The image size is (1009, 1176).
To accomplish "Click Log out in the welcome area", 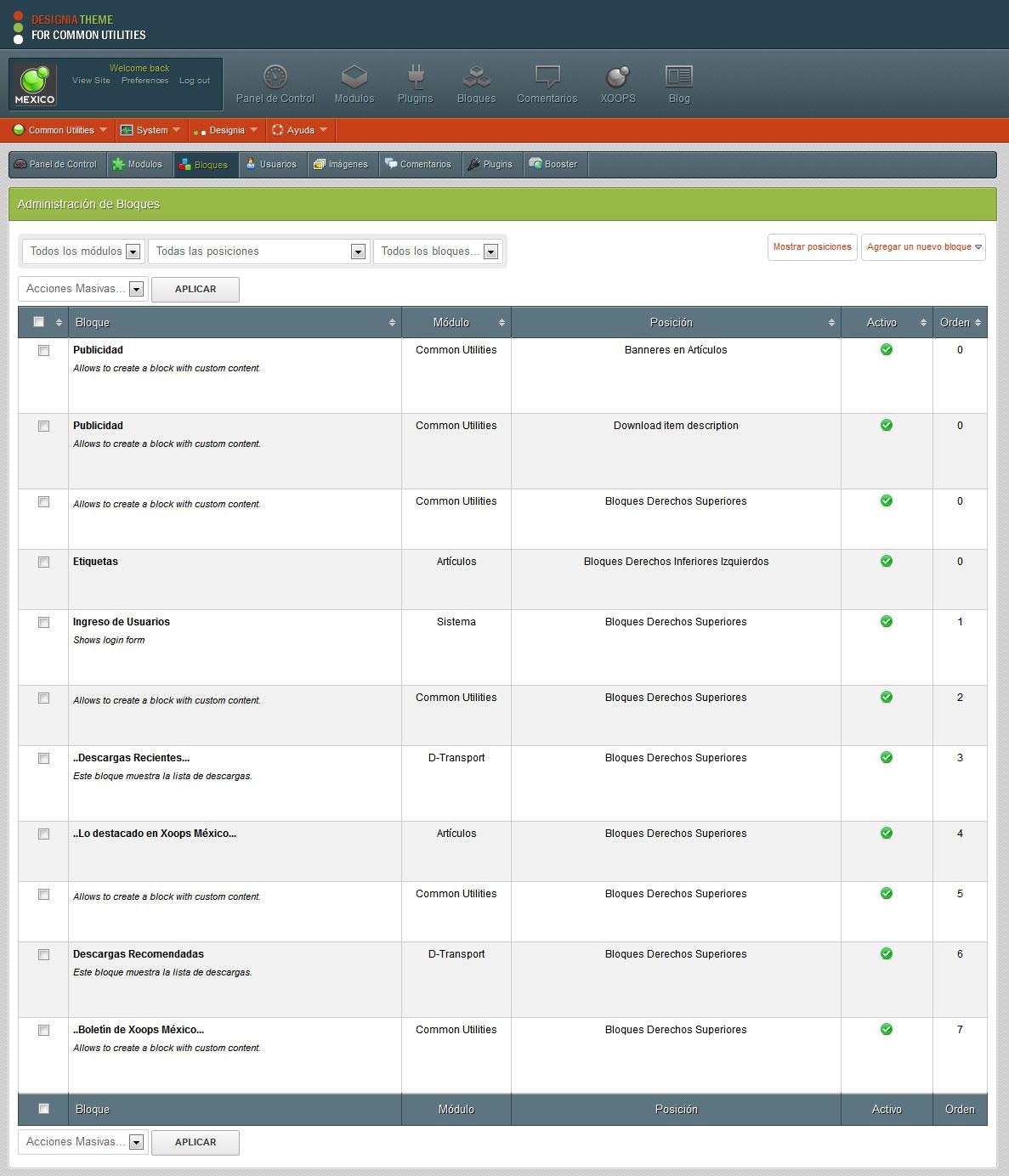I will pos(195,80).
